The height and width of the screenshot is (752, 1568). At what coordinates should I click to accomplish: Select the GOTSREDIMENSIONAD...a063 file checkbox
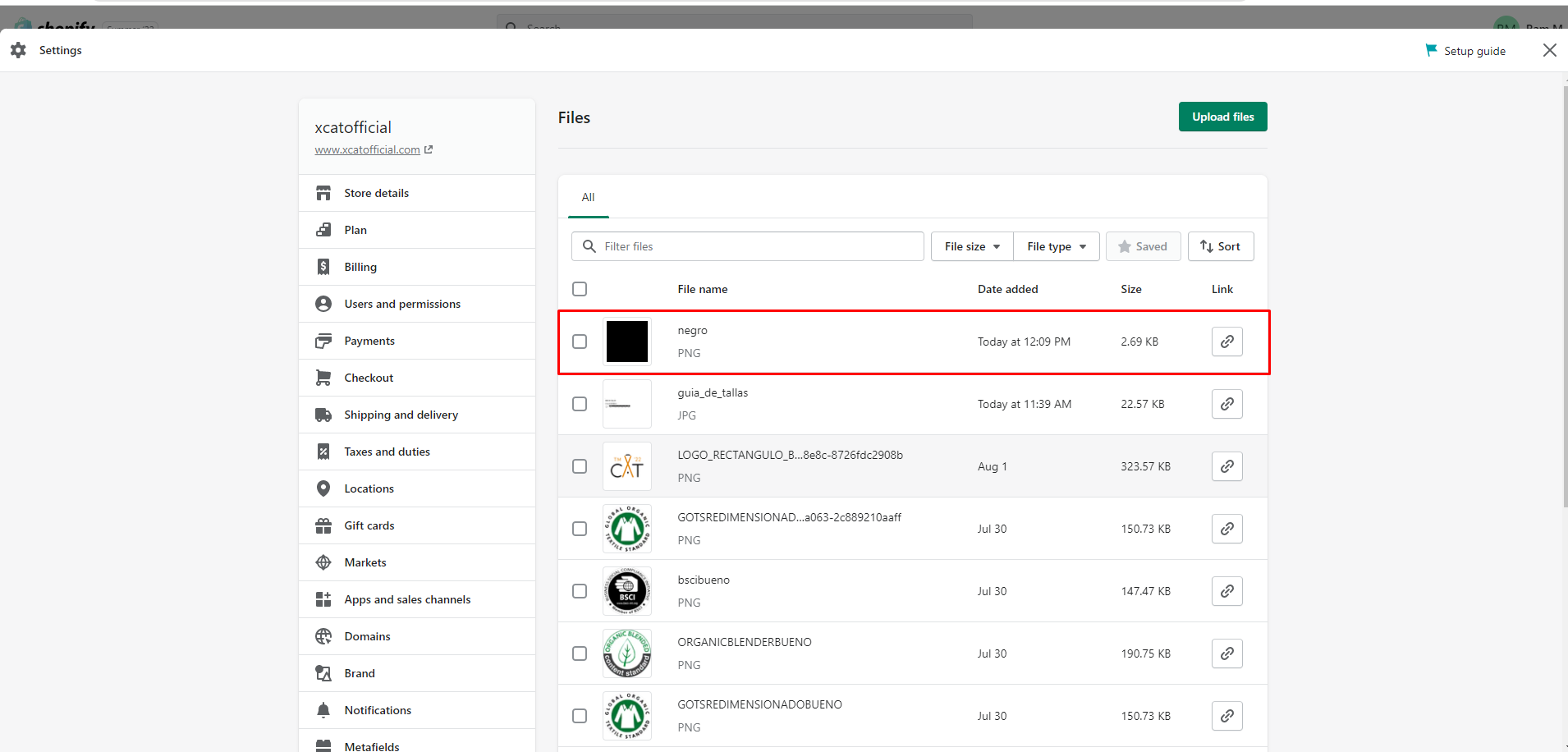(x=580, y=529)
